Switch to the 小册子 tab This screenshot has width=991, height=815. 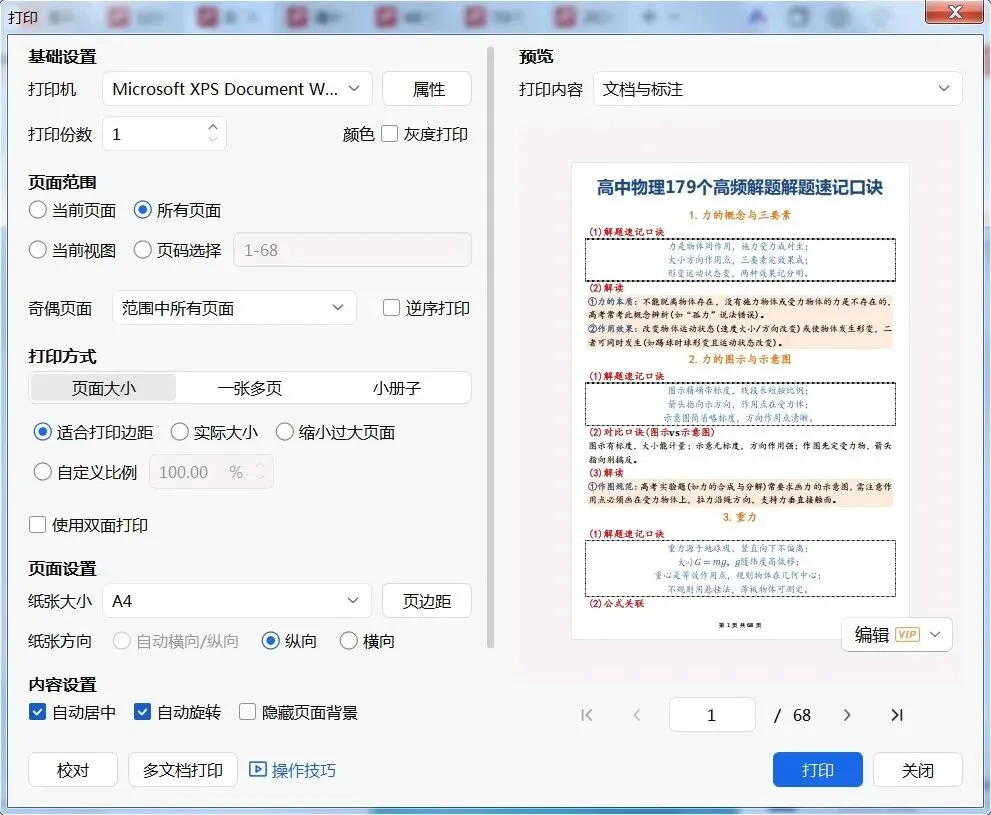pyautogui.click(x=396, y=388)
